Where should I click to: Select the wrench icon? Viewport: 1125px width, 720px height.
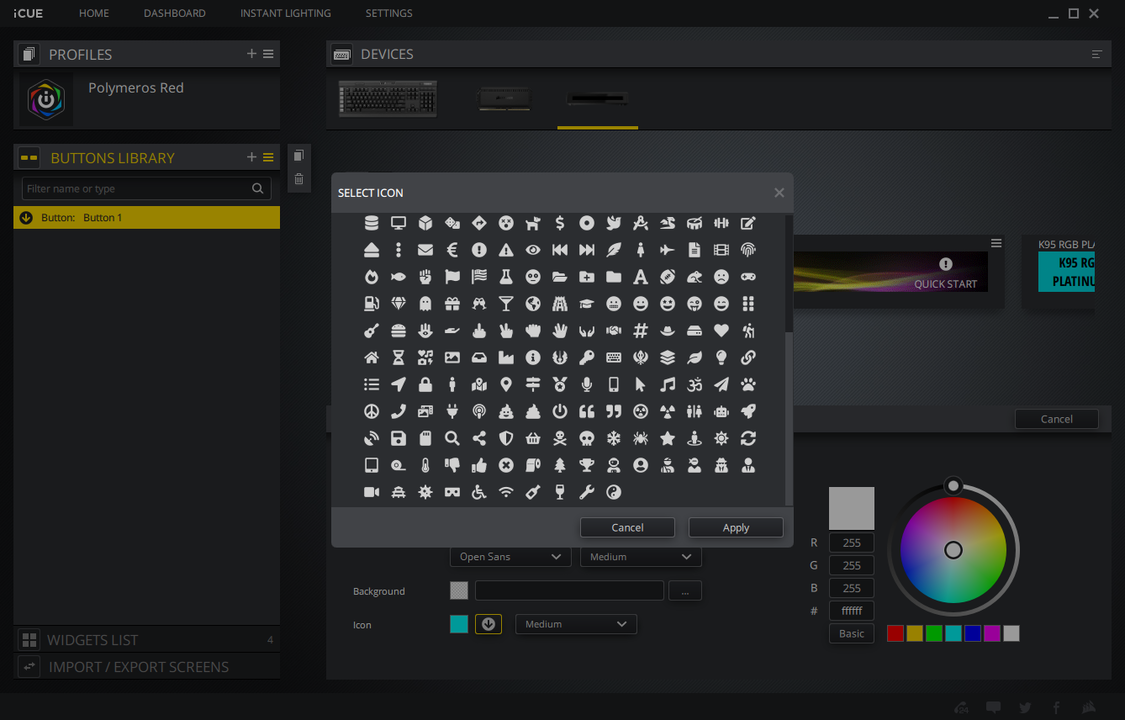(587, 492)
